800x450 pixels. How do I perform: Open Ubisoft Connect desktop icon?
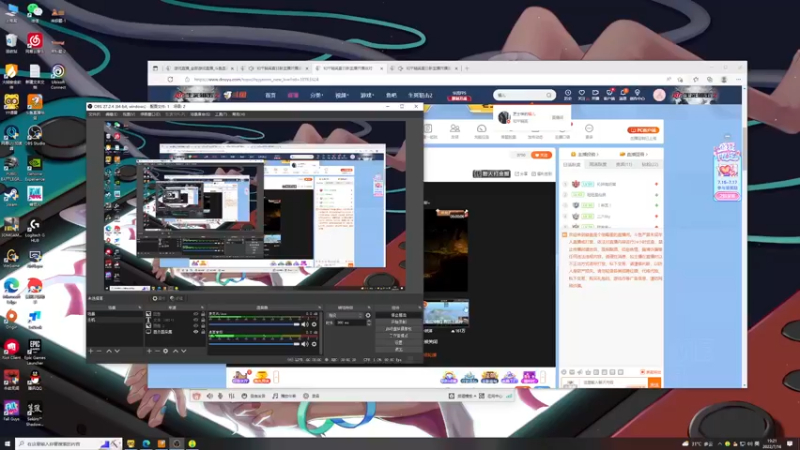coord(58,76)
